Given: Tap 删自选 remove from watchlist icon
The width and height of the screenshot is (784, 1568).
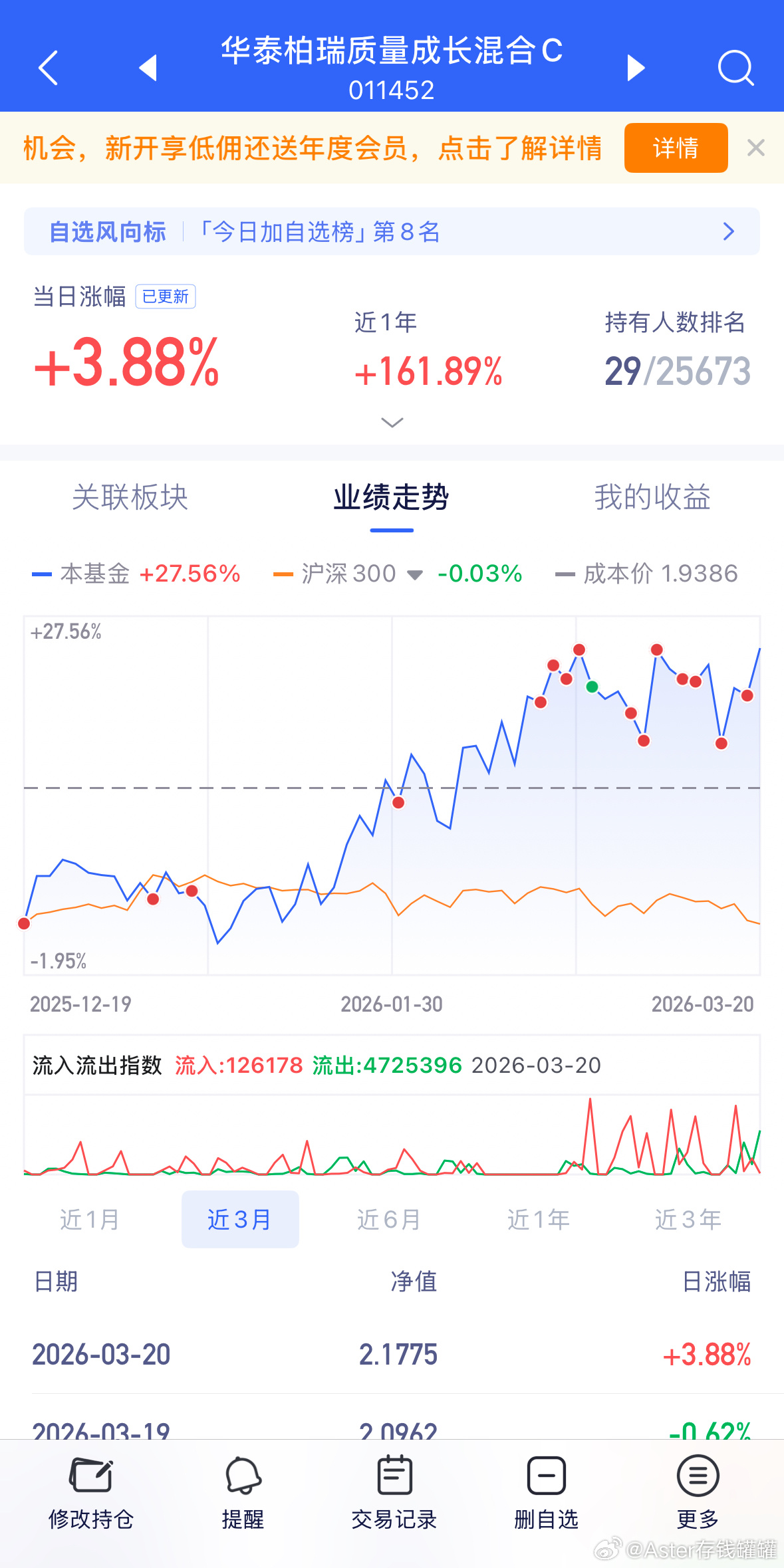Looking at the screenshot, I should tap(547, 1475).
